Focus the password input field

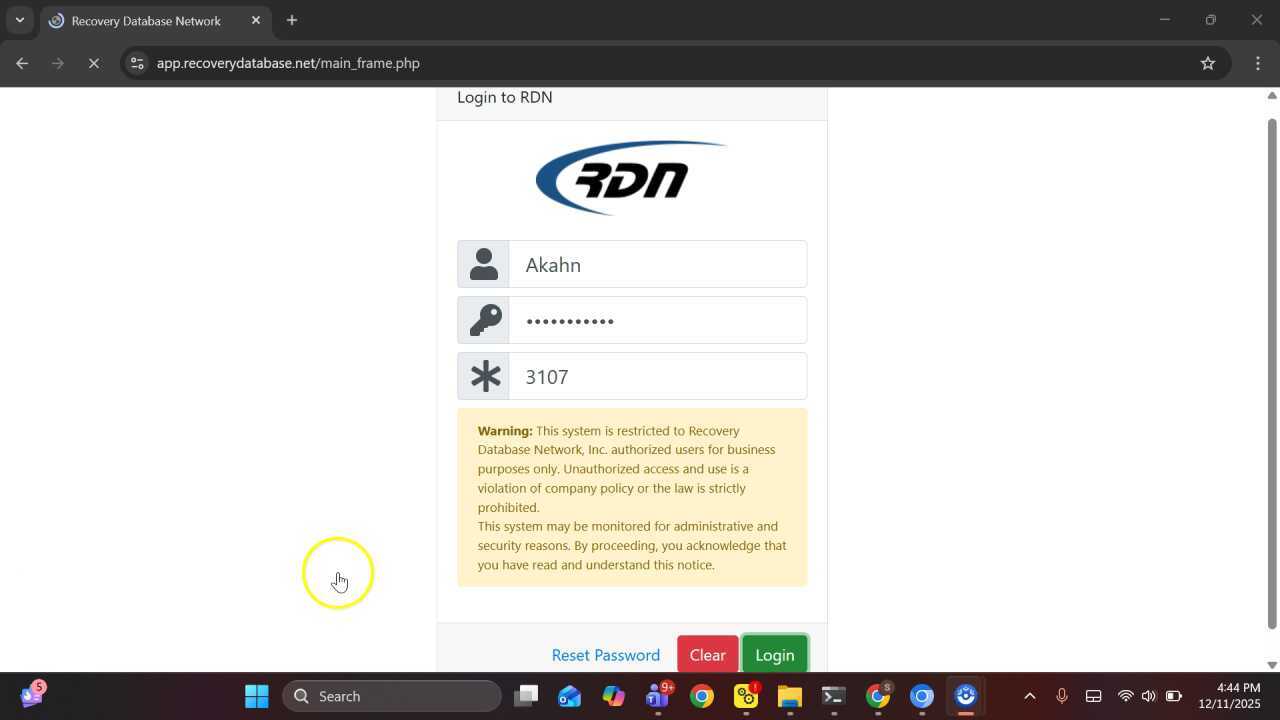pos(657,320)
